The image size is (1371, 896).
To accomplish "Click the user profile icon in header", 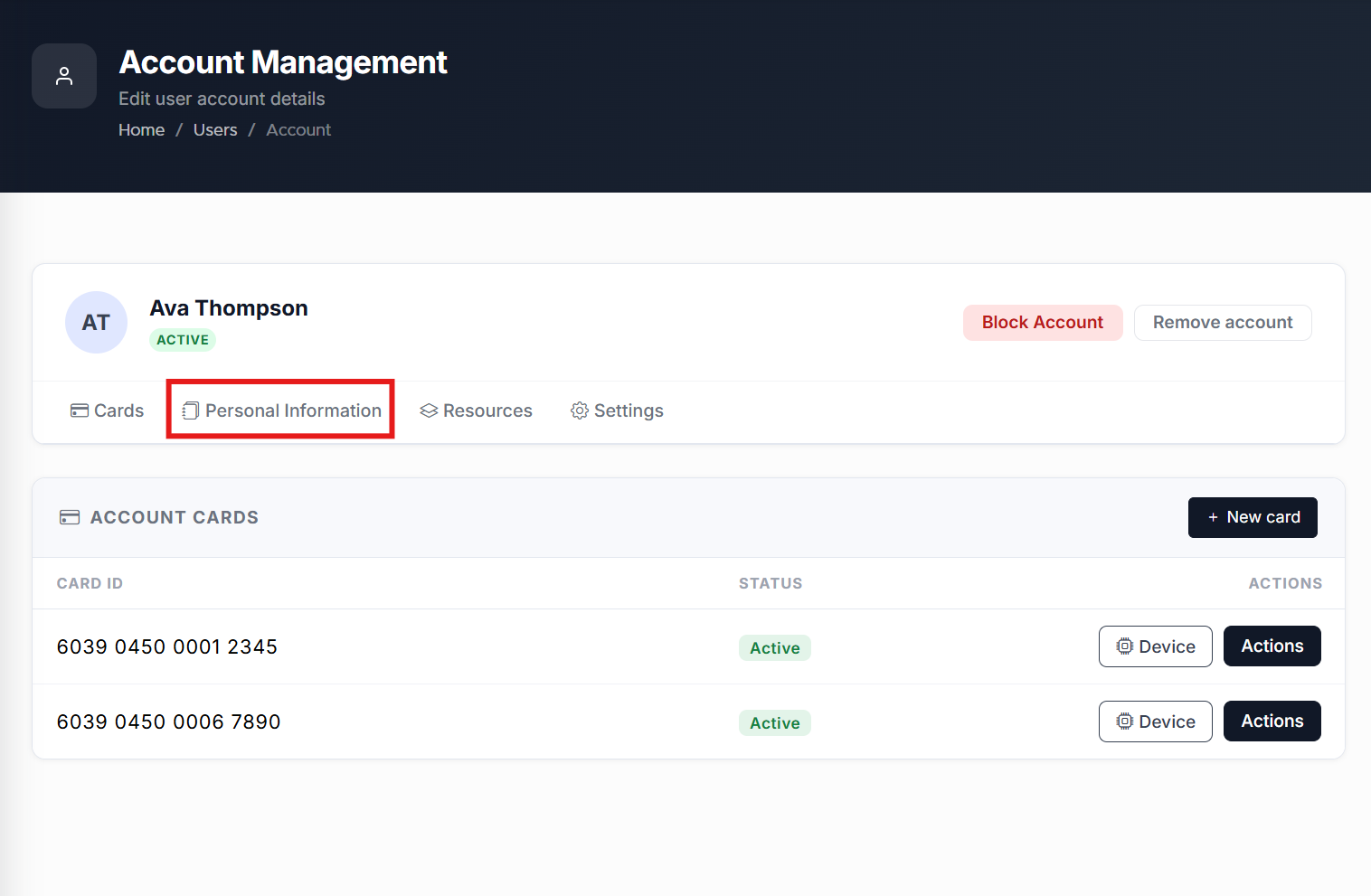I will click(x=64, y=76).
